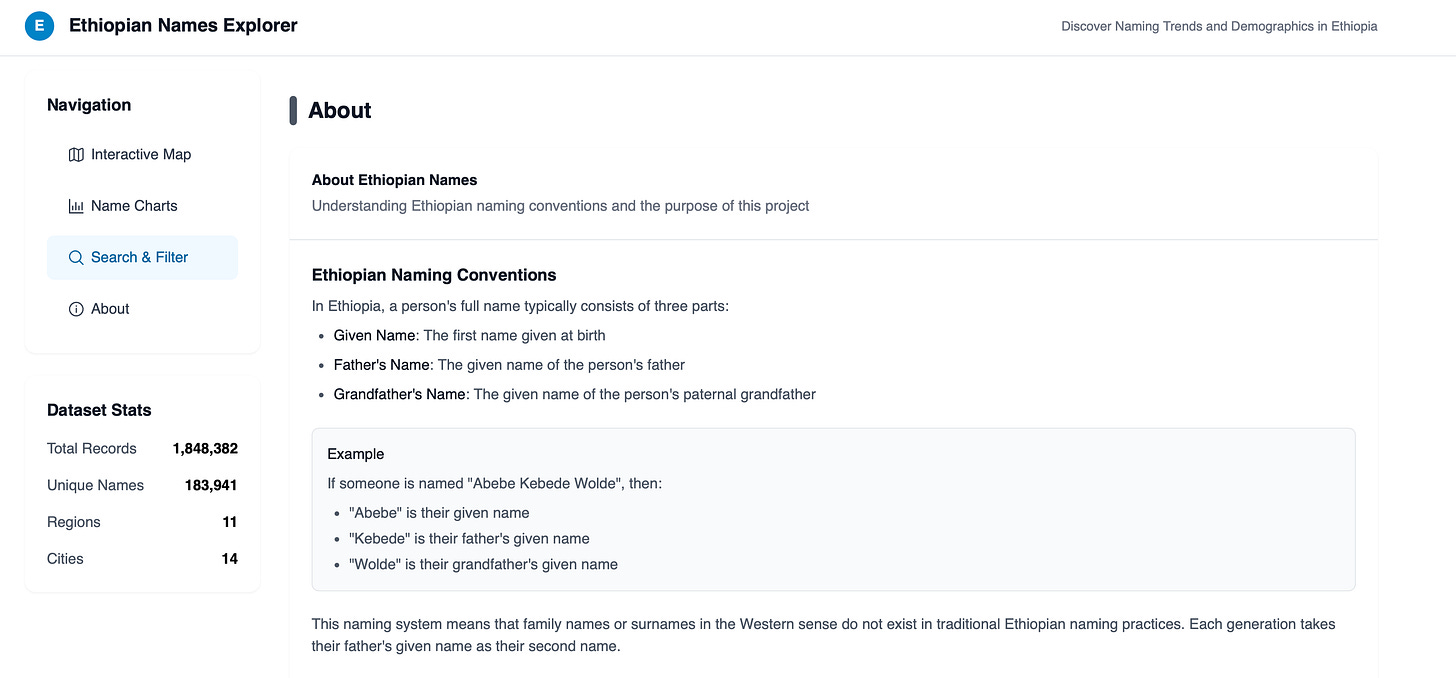Click the Unique Names count 183,941
This screenshot has height=678, width=1456.
[211, 485]
